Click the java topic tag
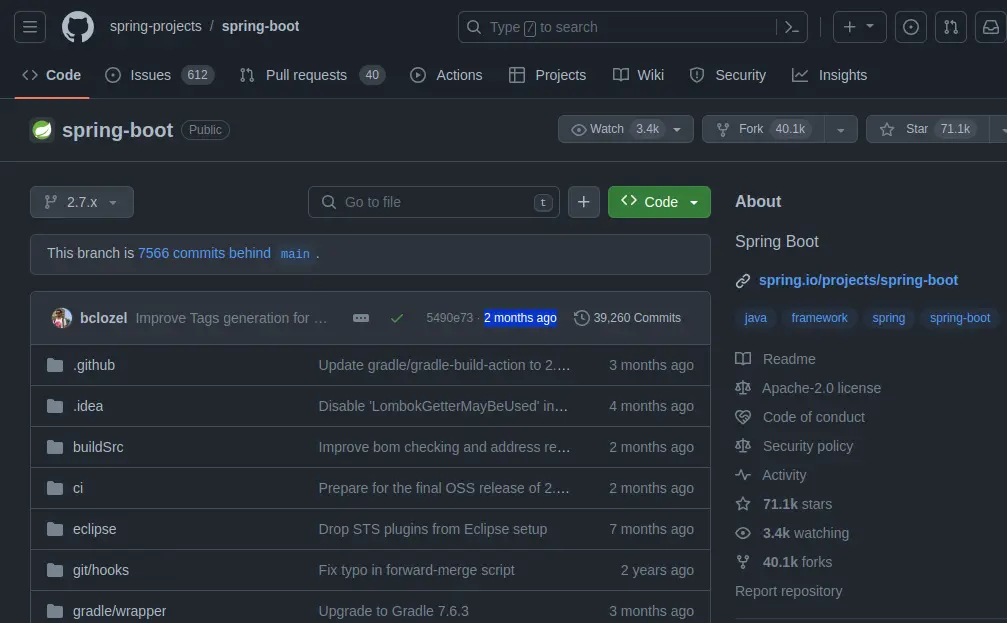 click(x=755, y=318)
